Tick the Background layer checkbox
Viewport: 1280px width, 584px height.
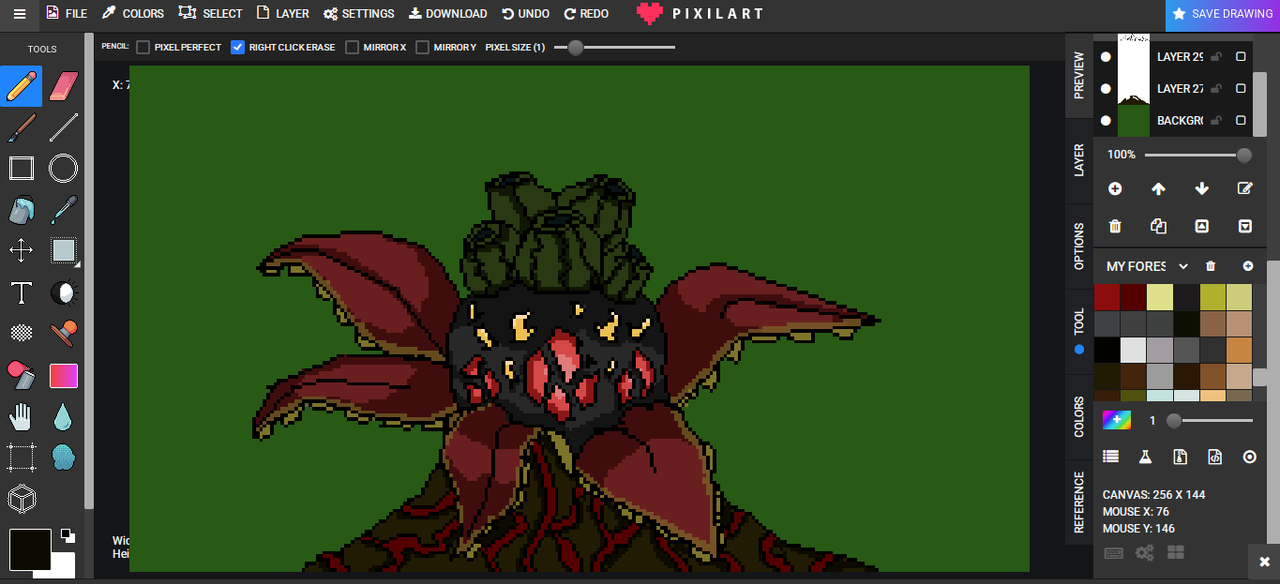1241,121
